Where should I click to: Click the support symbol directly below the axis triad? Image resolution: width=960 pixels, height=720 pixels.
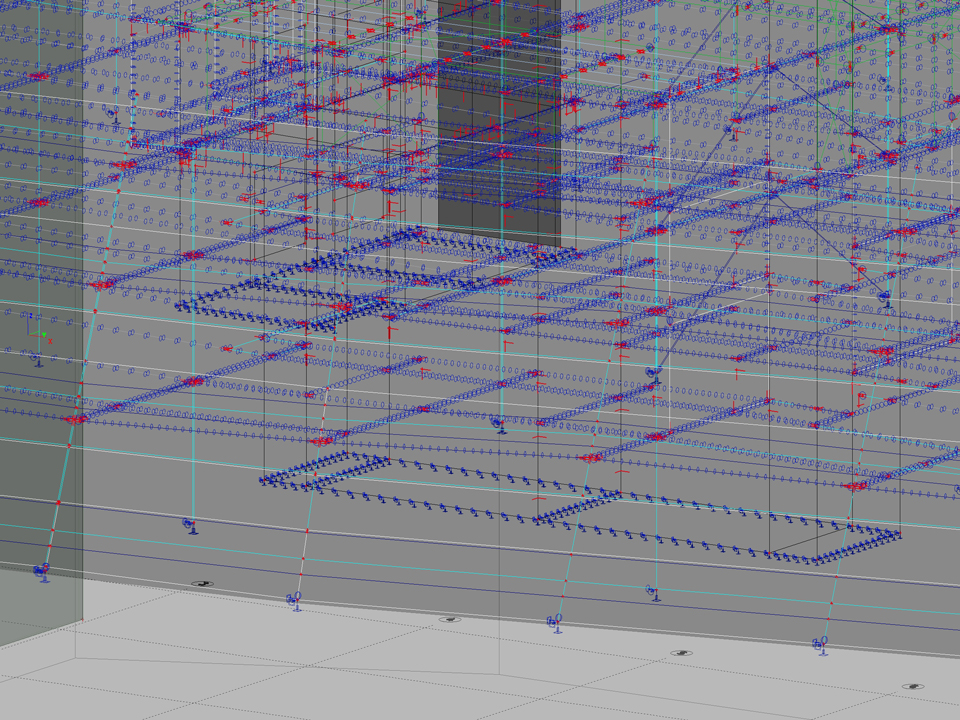(37, 358)
